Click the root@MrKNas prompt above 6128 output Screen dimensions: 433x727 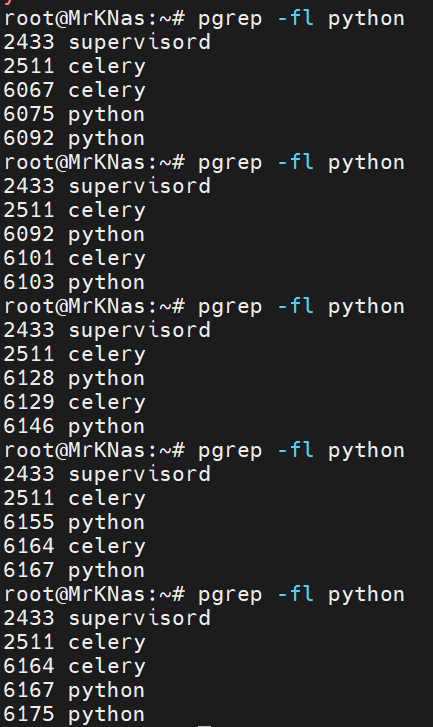pos(95,307)
